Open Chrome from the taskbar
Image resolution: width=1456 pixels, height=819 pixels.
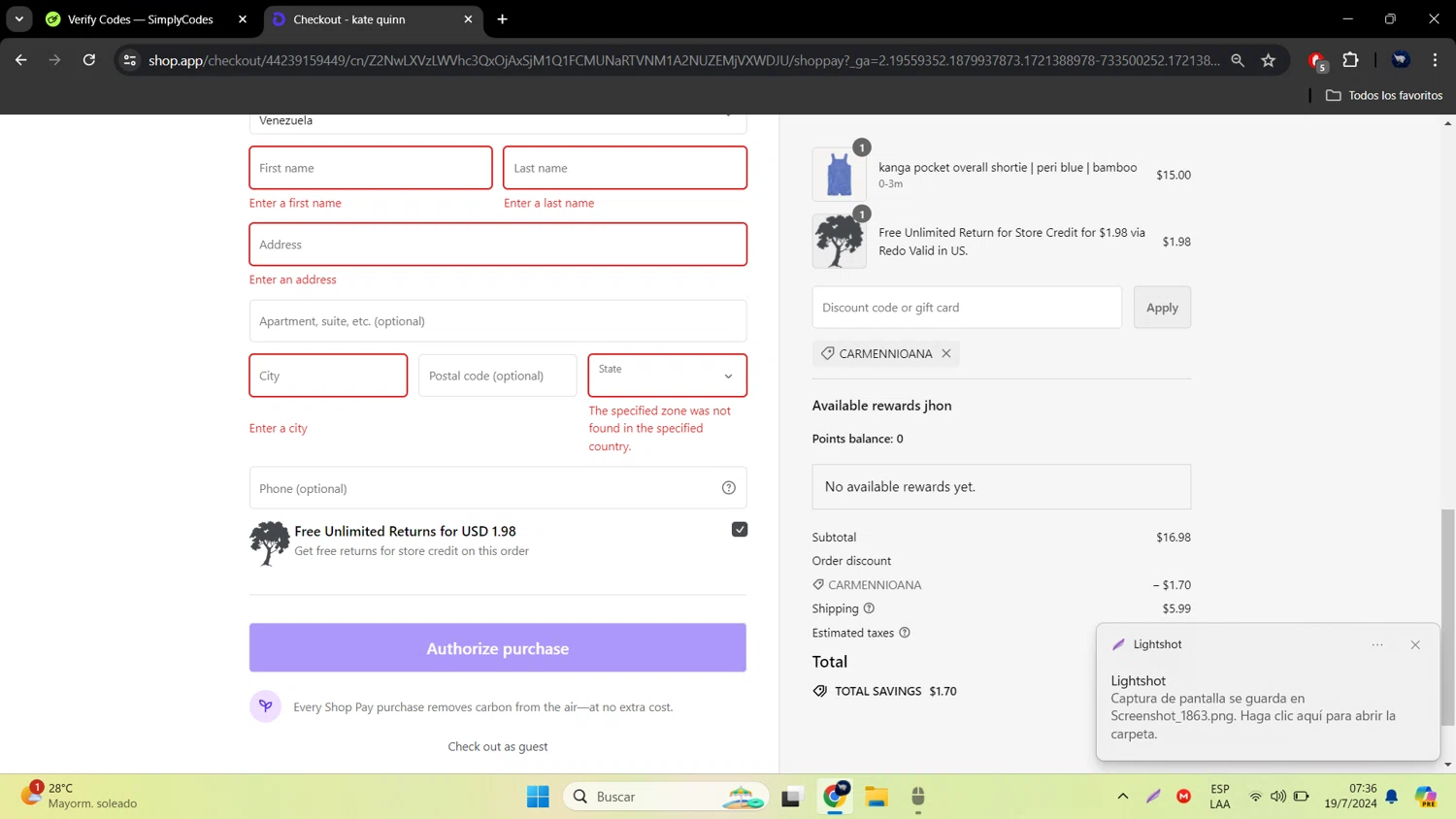pos(835,797)
